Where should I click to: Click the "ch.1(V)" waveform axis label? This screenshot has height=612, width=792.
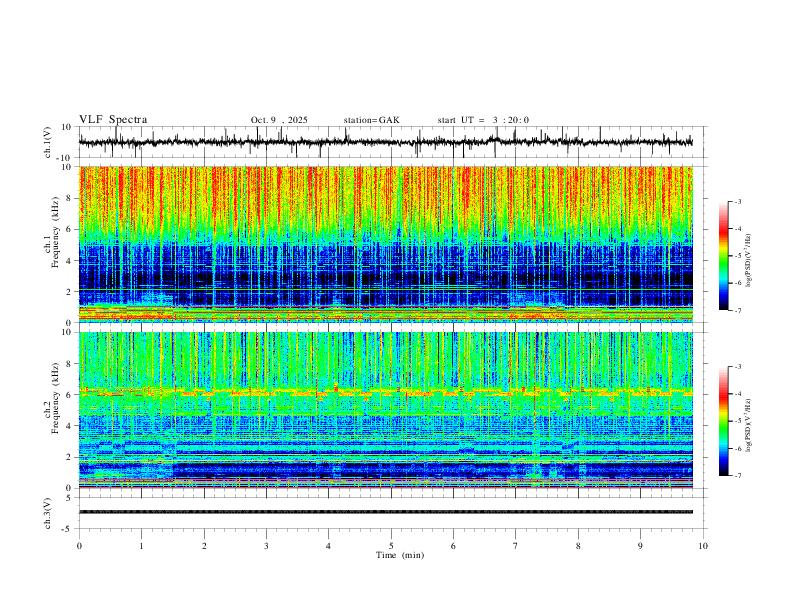tap(48, 142)
